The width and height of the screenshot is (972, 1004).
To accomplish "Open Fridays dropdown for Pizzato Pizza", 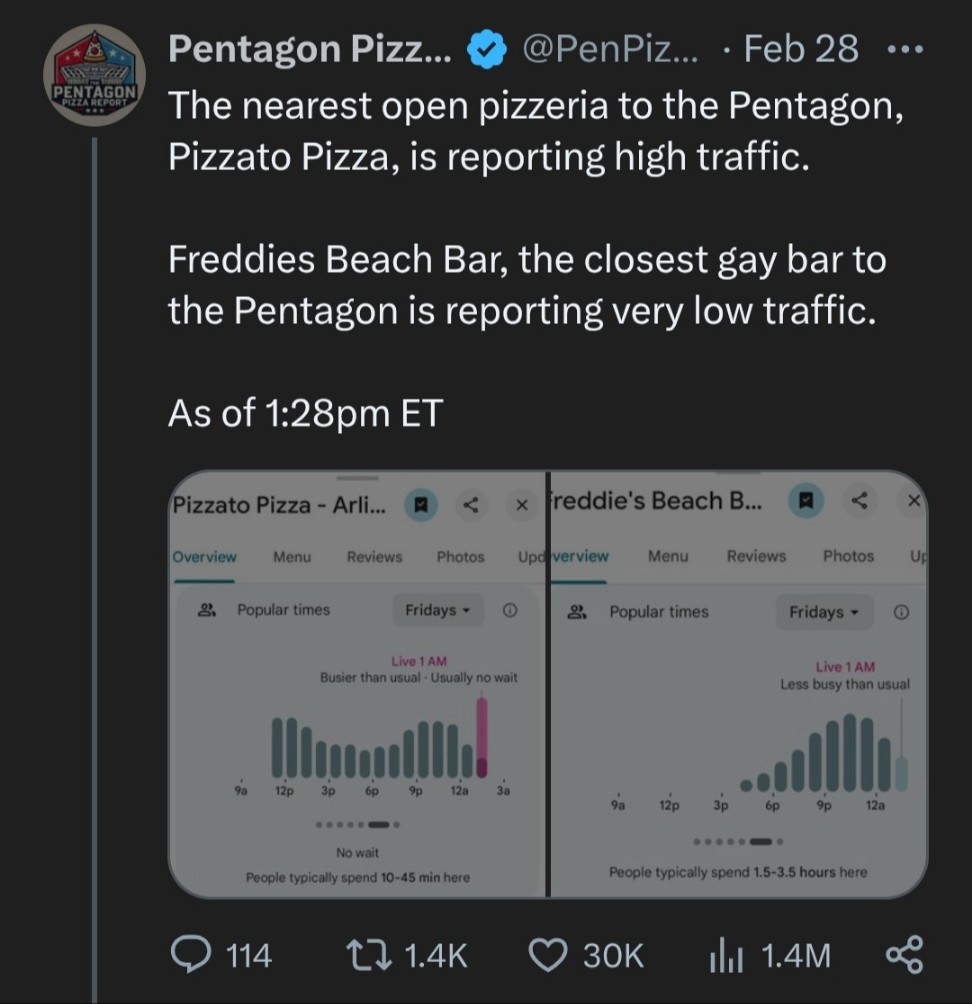I will coord(438,610).
